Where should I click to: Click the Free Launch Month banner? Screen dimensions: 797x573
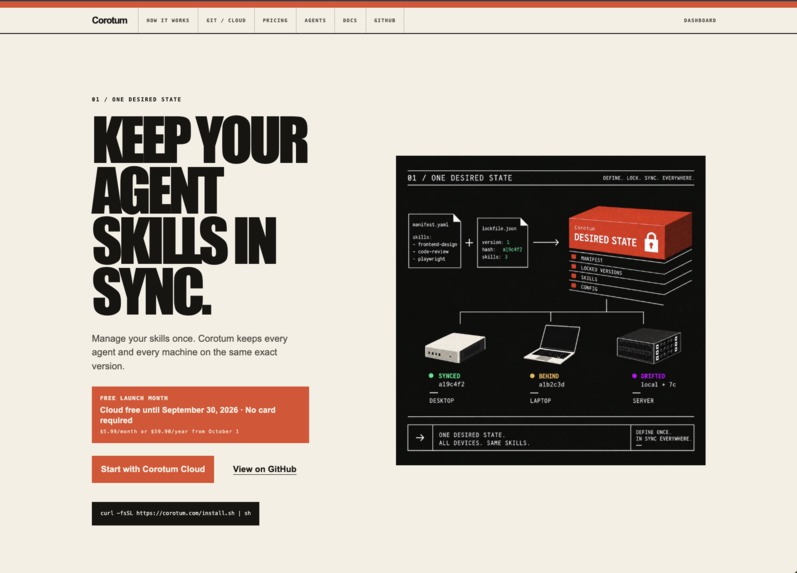click(200, 414)
